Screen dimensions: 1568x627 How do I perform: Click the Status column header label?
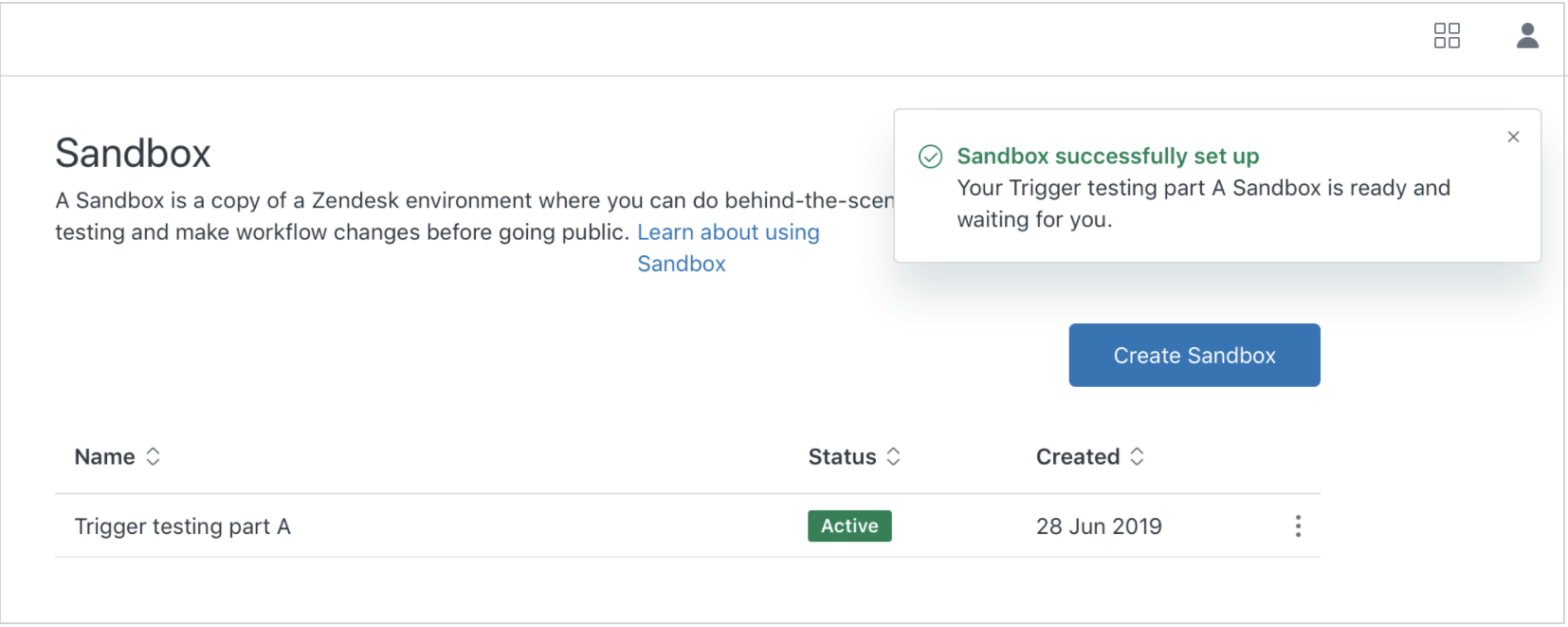click(842, 457)
